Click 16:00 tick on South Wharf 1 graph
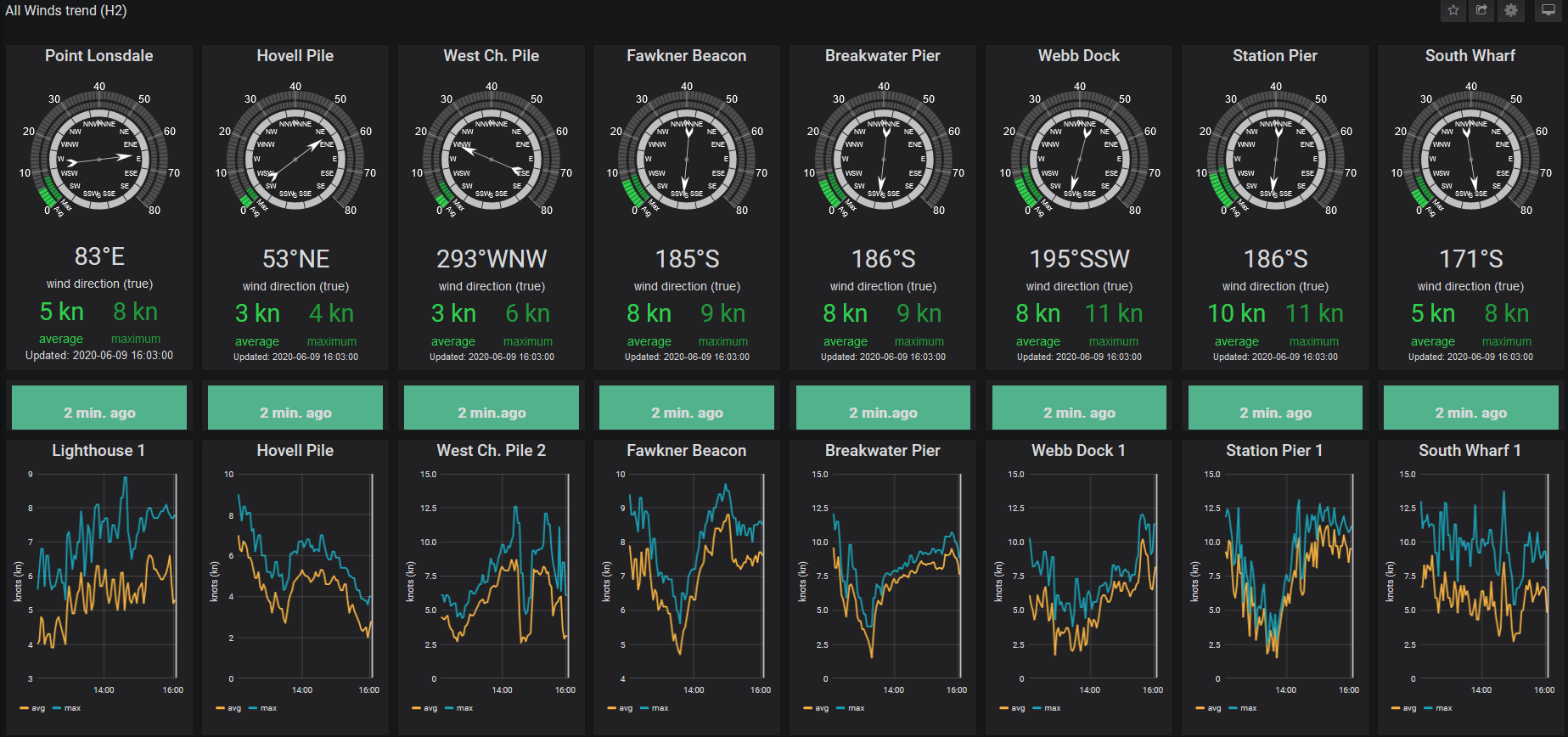This screenshot has width=1568, height=737. pyautogui.click(x=1544, y=689)
